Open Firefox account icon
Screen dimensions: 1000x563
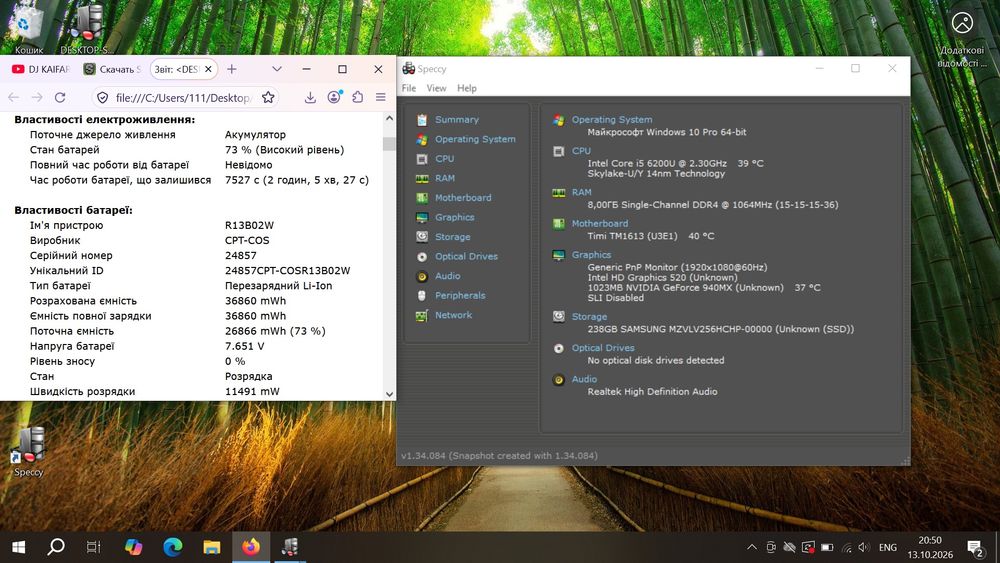coord(334,97)
